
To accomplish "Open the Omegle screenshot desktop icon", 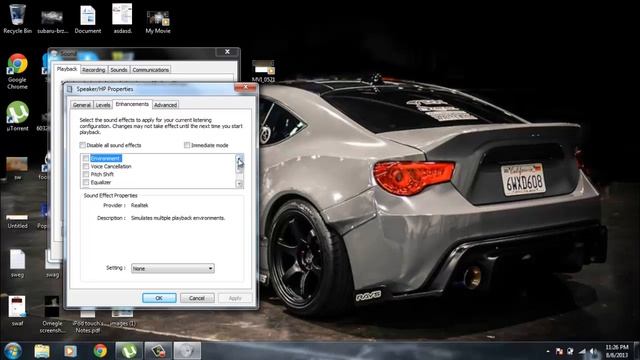I will click(x=52, y=314).
